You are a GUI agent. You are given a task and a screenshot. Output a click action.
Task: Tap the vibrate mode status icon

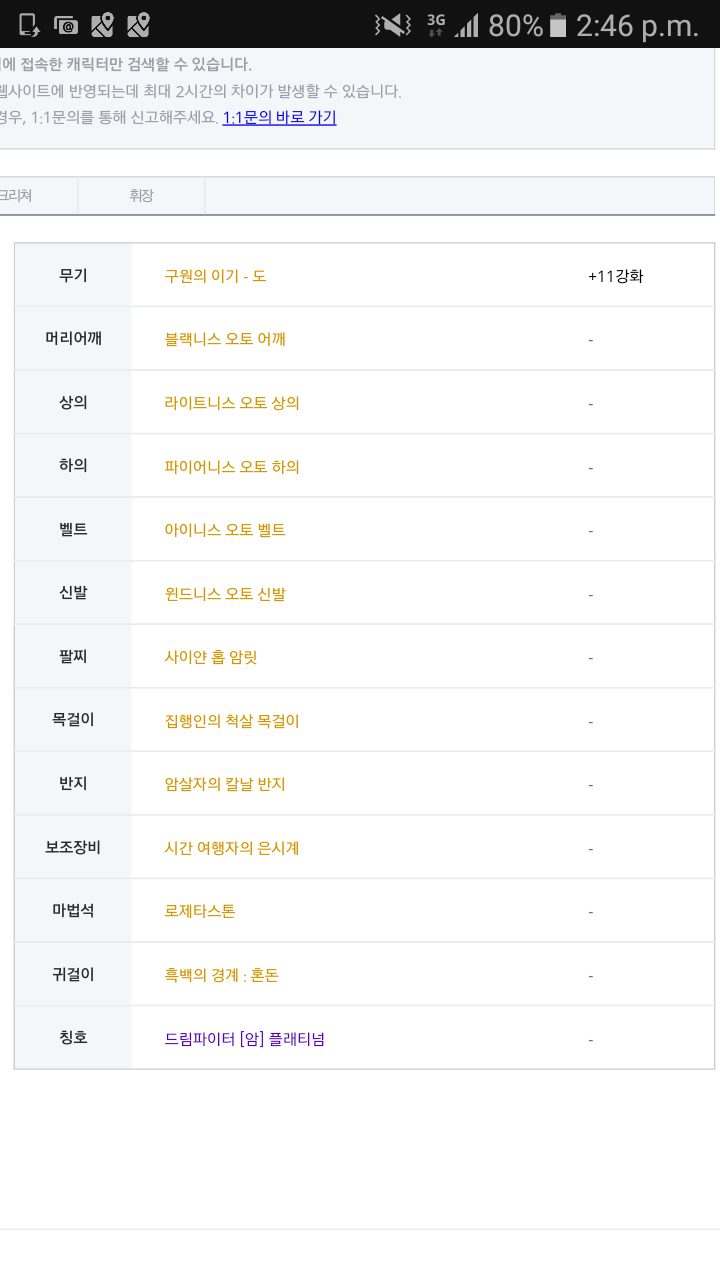point(392,25)
